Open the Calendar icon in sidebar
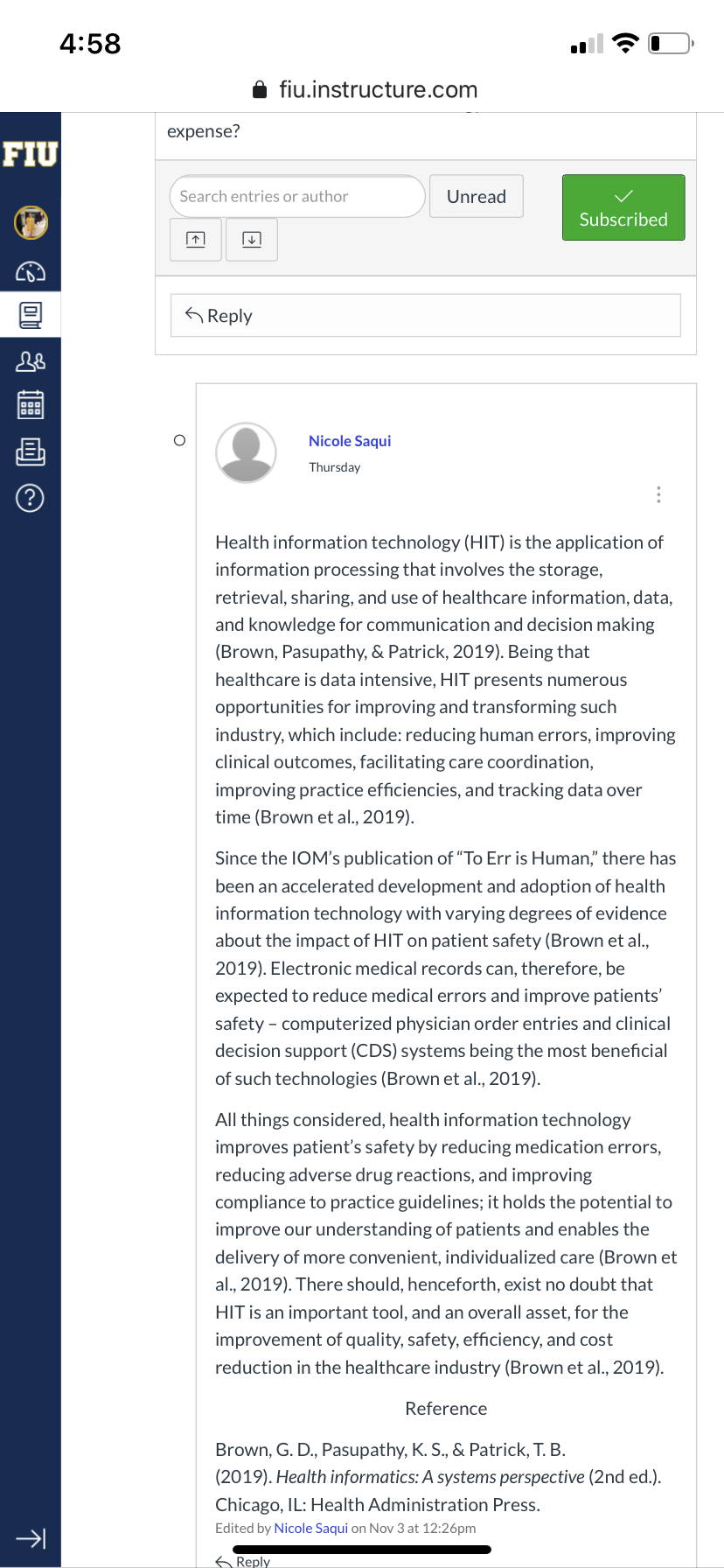Image resolution: width=724 pixels, height=1568 pixels. click(31, 405)
